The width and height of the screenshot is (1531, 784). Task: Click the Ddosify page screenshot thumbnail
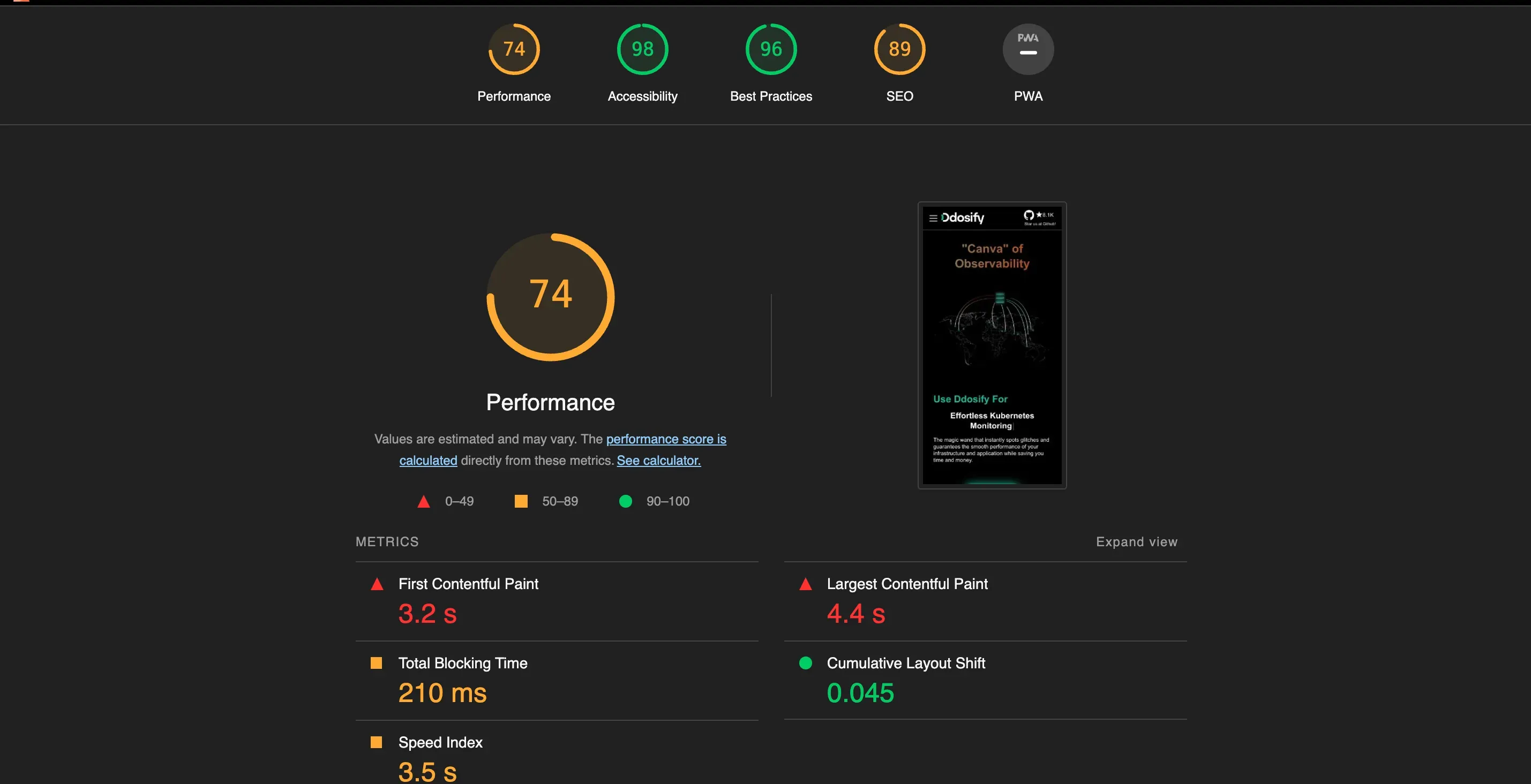tap(992, 345)
